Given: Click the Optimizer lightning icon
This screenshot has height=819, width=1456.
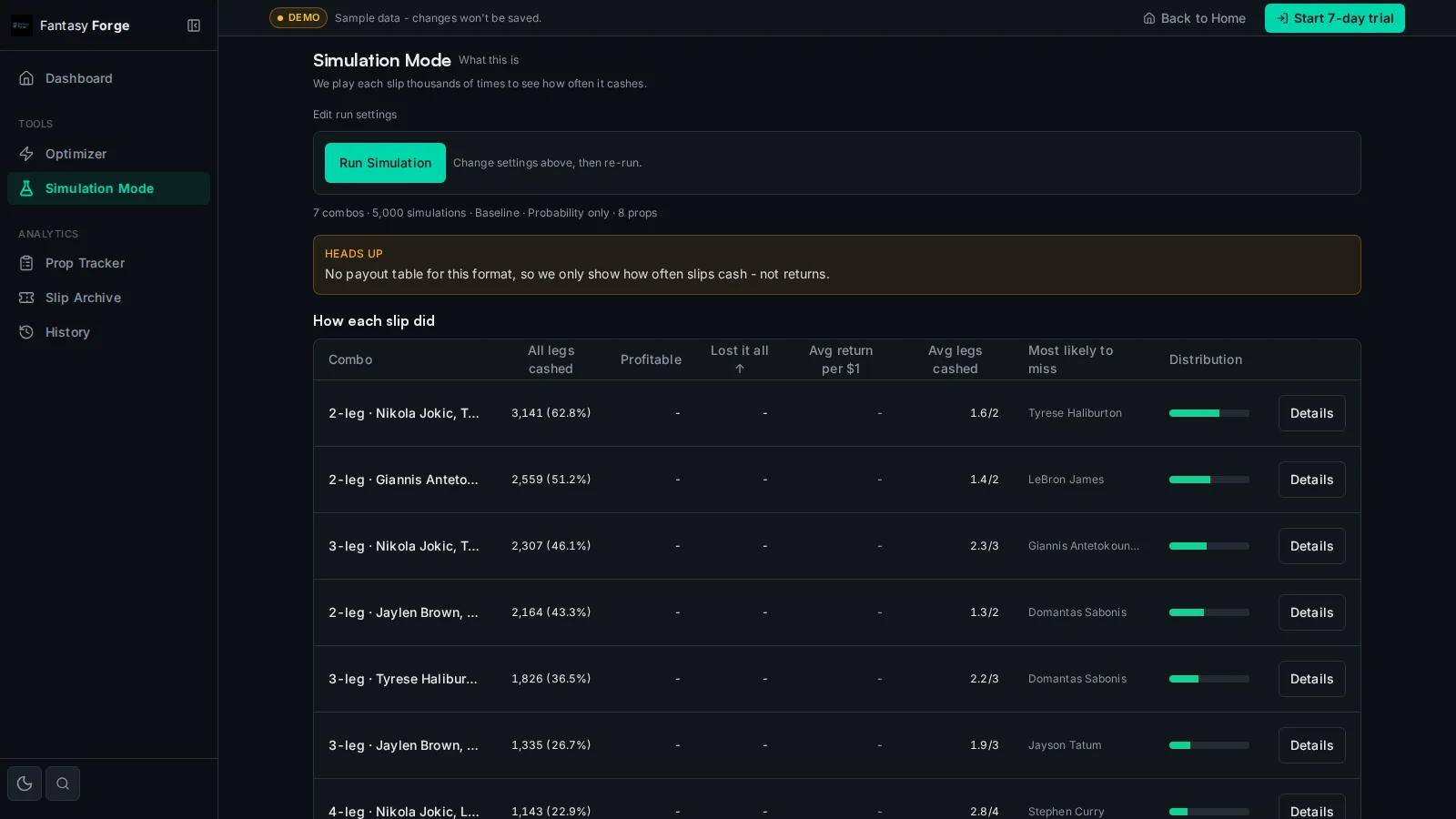Looking at the screenshot, I should 26,154.
